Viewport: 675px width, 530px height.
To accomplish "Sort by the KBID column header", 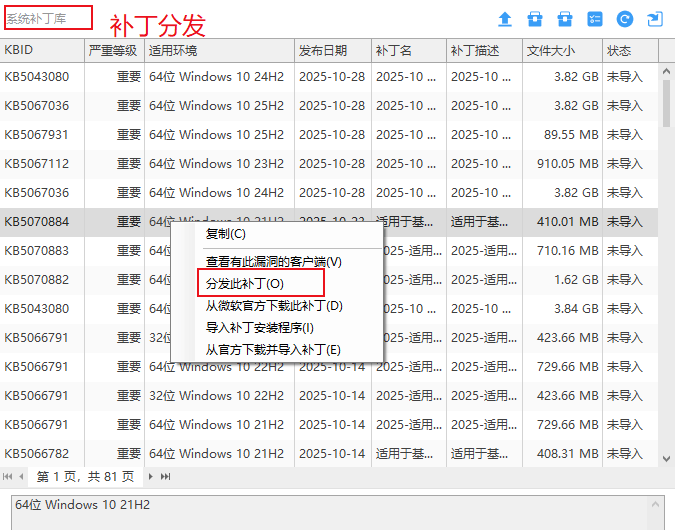I will [42, 50].
